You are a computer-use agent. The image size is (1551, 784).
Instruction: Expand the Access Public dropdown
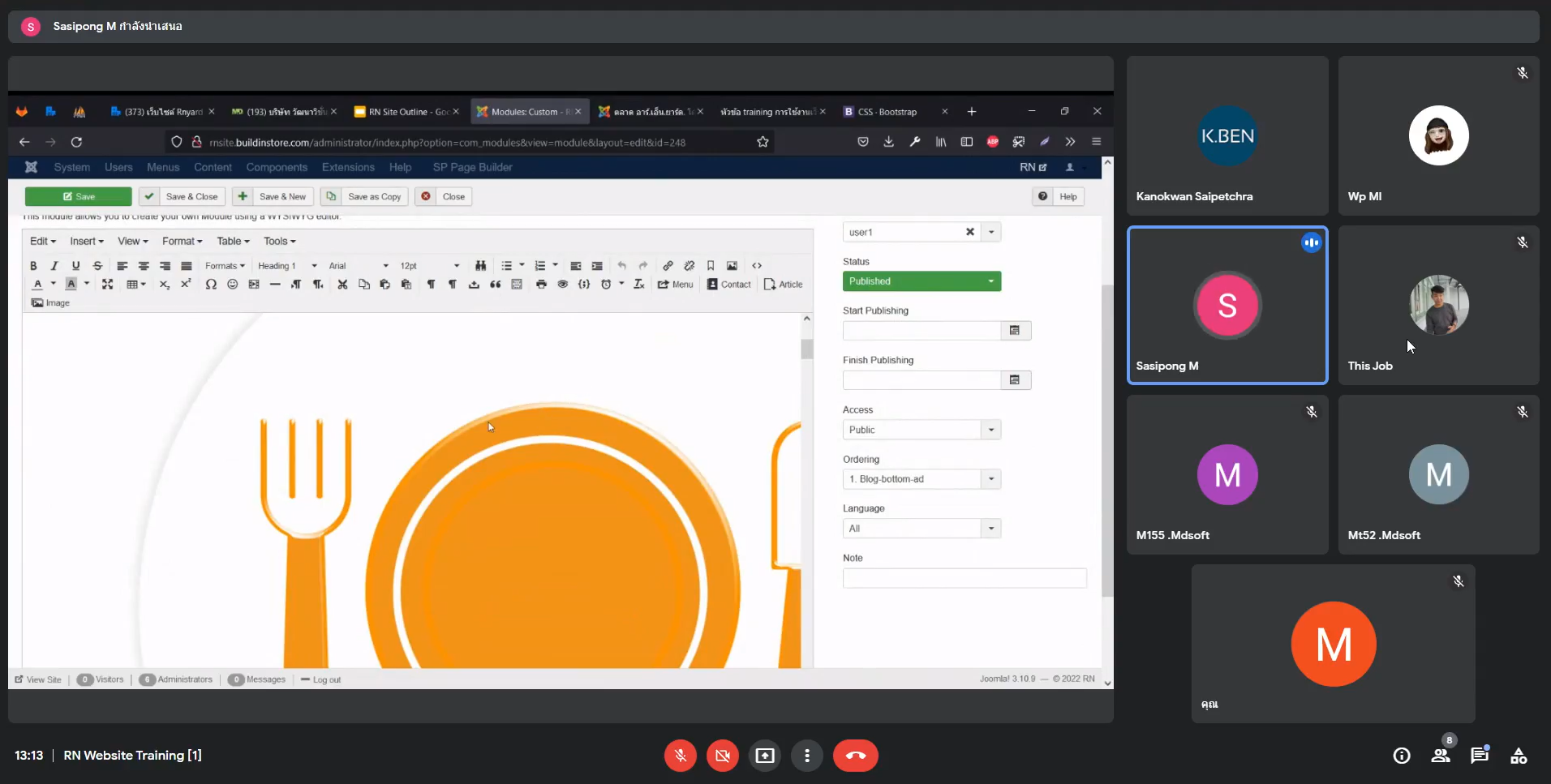922,430
